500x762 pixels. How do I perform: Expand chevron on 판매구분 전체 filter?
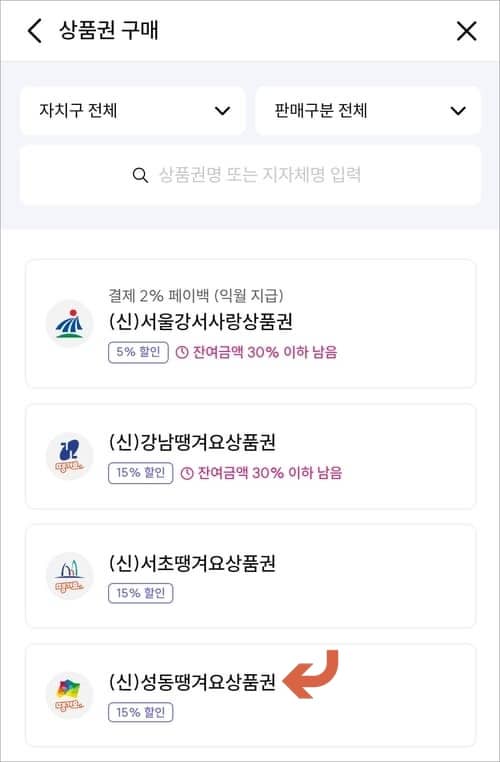point(458,111)
